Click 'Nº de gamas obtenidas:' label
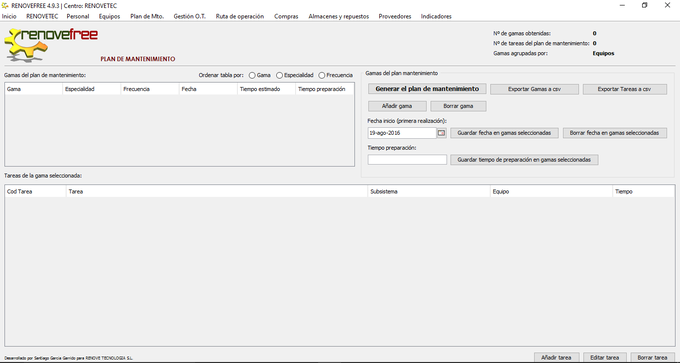This screenshot has height=363, width=680. tap(522, 33)
